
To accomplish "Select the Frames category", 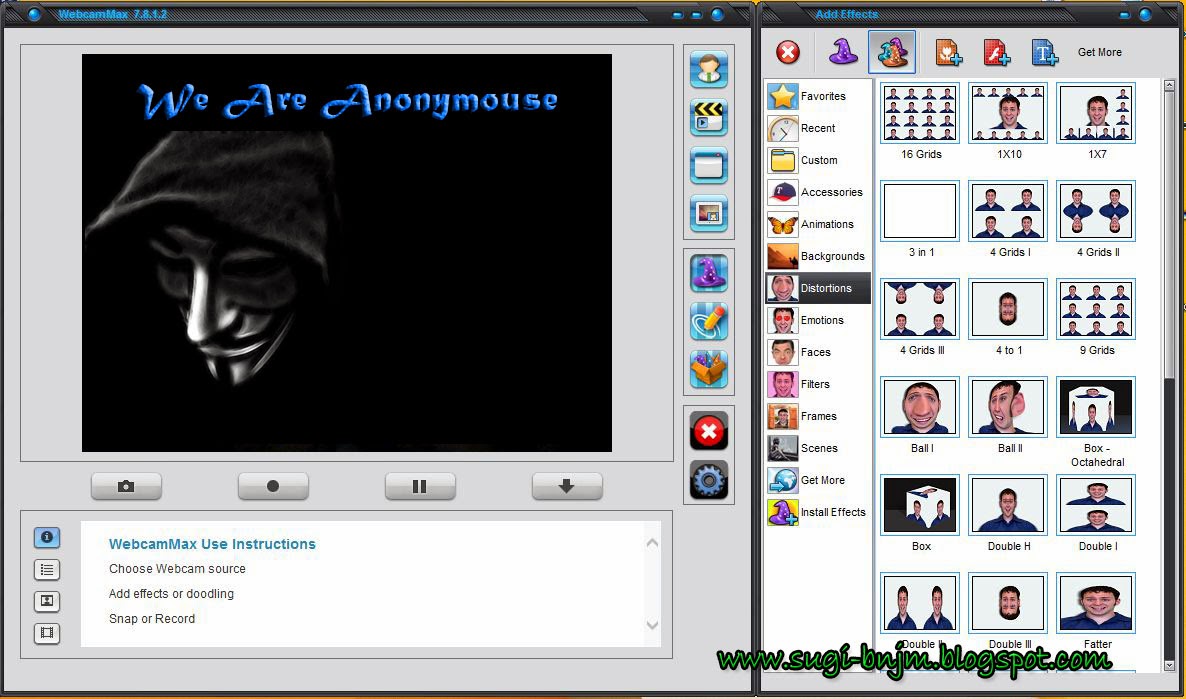I will (x=818, y=416).
